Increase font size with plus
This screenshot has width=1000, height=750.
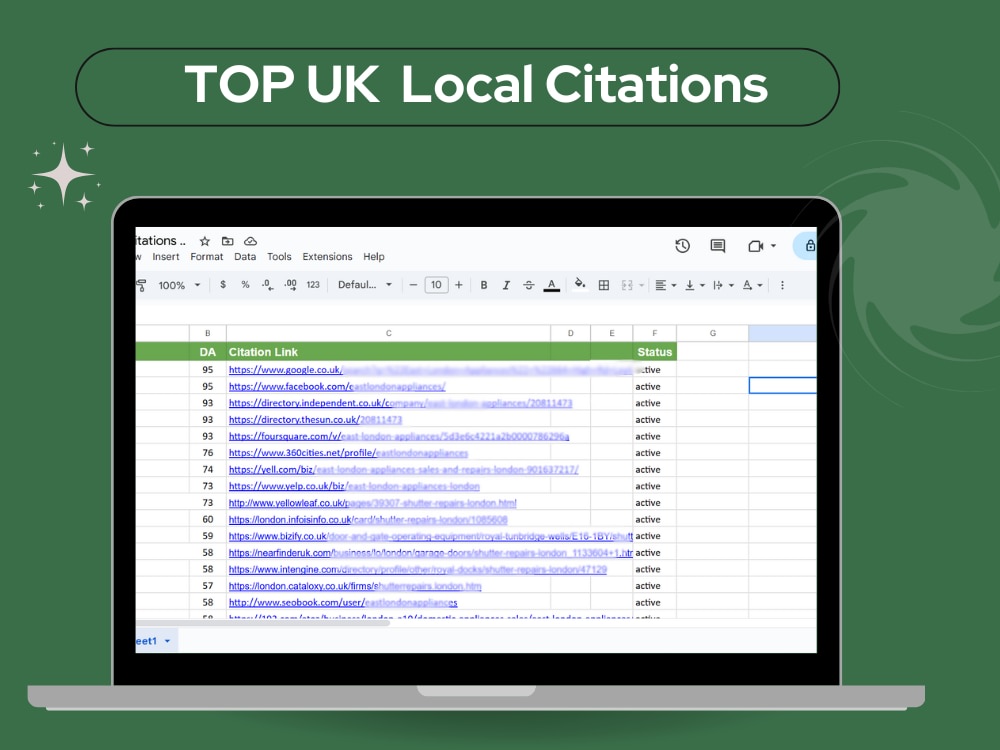point(459,284)
